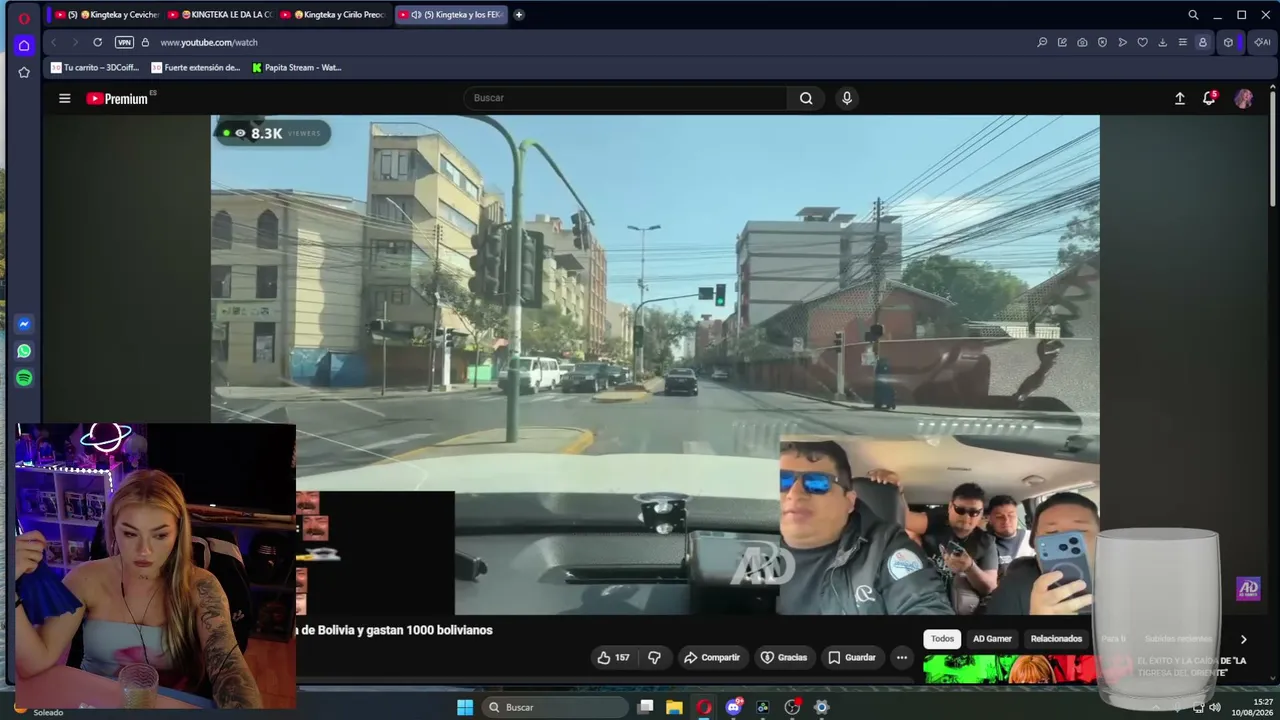Open the YouTube account avatar menu
The width and height of the screenshot is (1280, 720).
point(1244,98)
